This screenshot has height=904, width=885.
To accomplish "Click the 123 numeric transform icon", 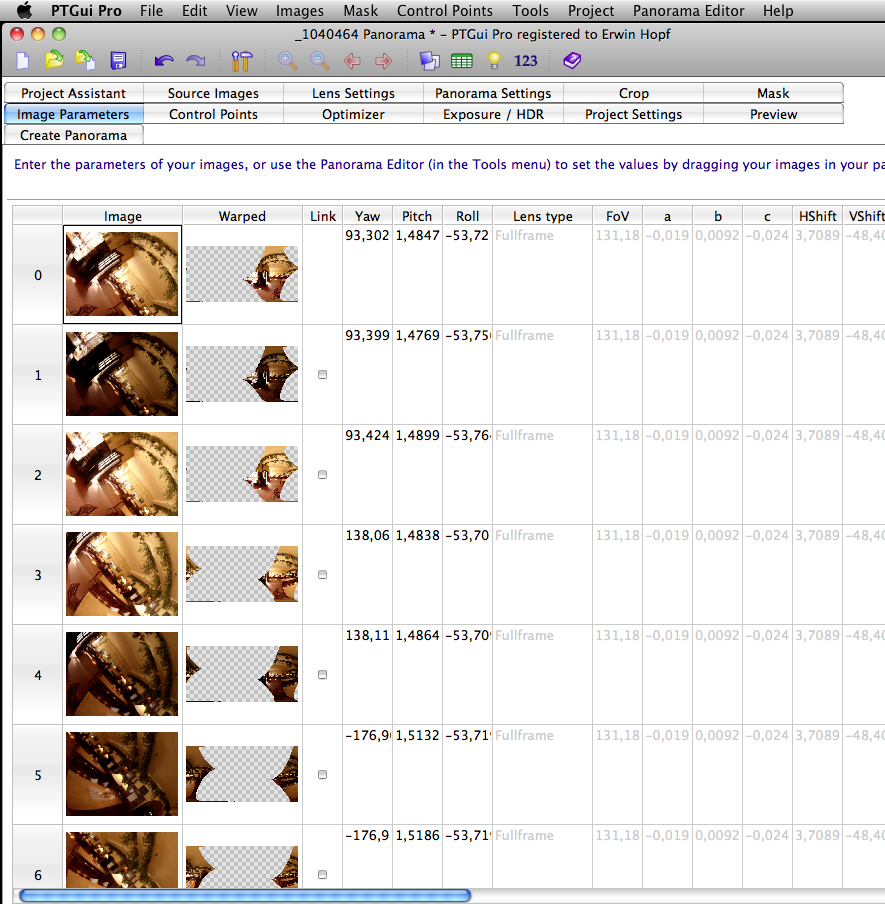I will [x=525, y=61].
